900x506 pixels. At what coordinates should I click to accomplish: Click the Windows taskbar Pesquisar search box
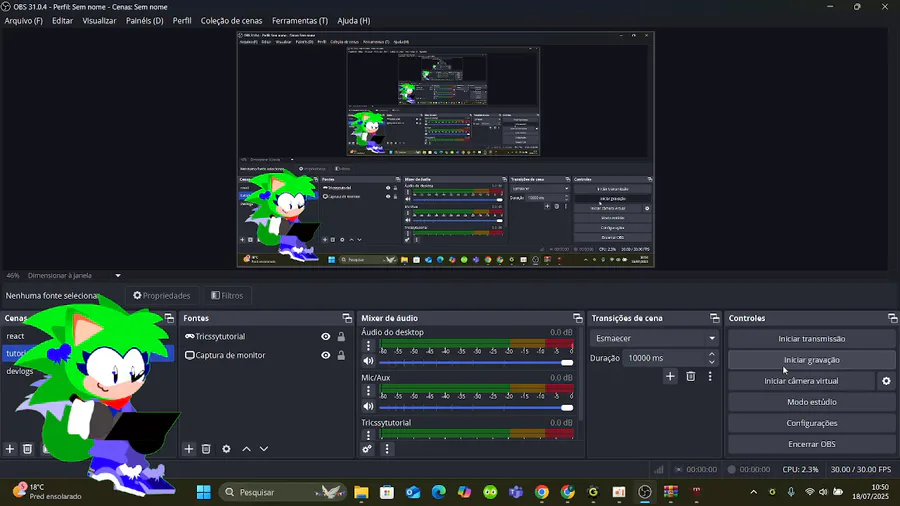click(281, 492)
